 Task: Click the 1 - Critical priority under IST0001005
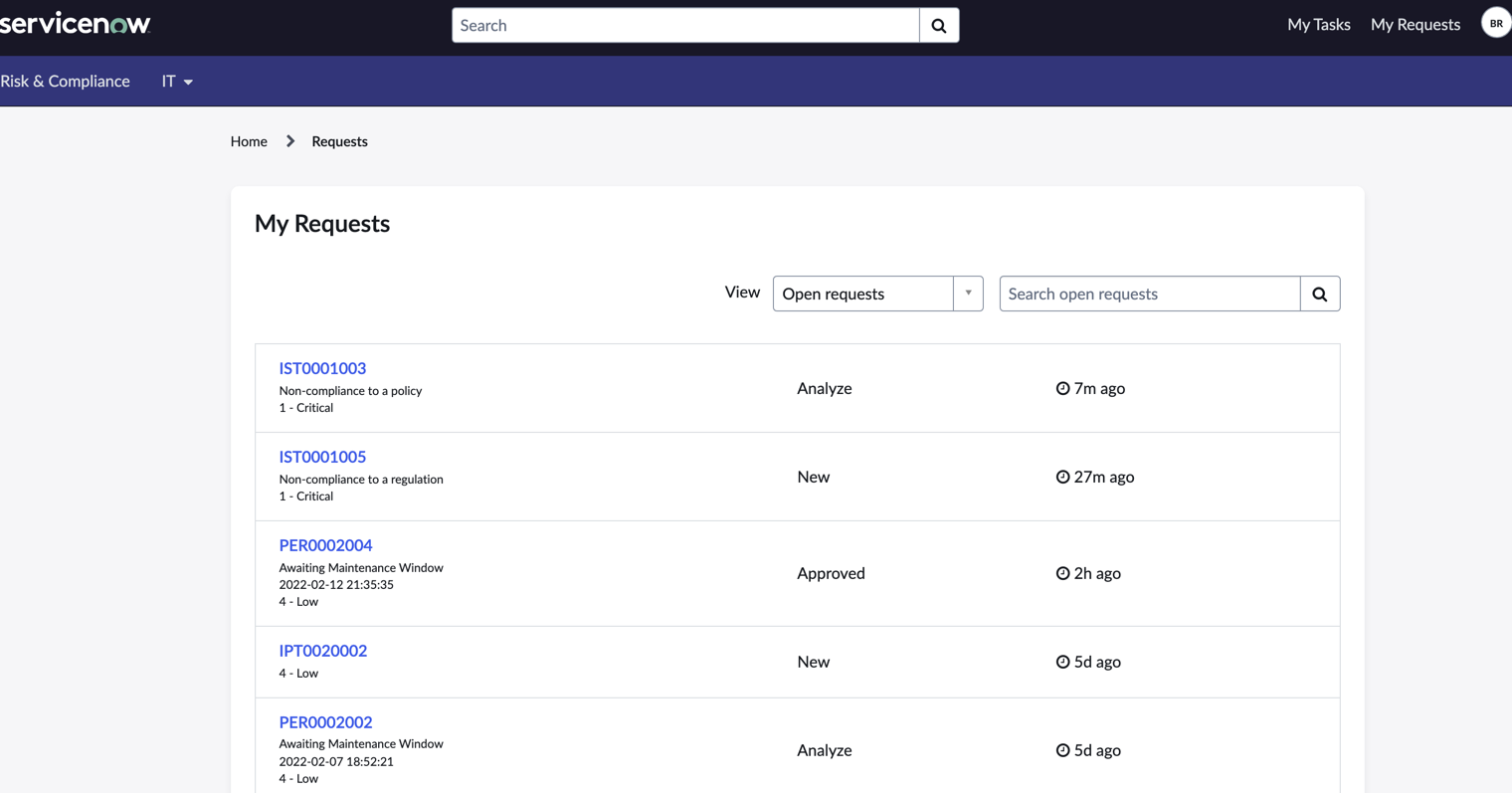(x=305, y=496)
